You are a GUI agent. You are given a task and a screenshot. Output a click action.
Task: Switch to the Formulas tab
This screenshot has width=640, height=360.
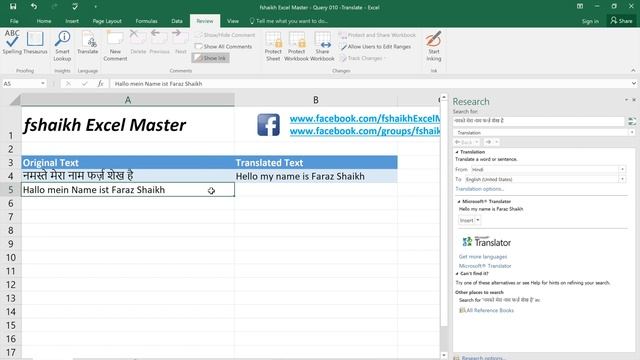pos(147,21)
